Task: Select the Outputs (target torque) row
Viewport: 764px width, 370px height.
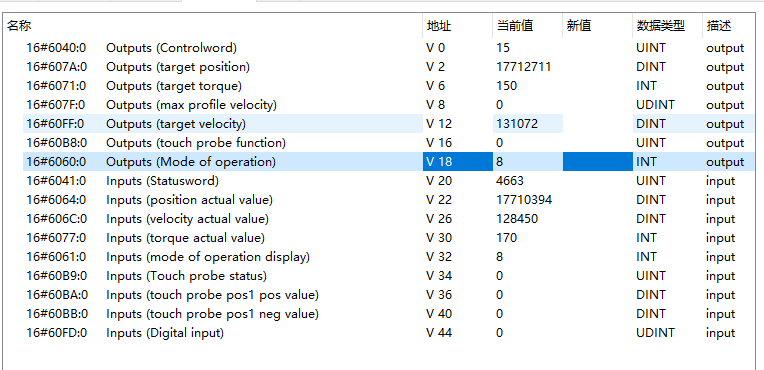Action: tap(389, 86)
